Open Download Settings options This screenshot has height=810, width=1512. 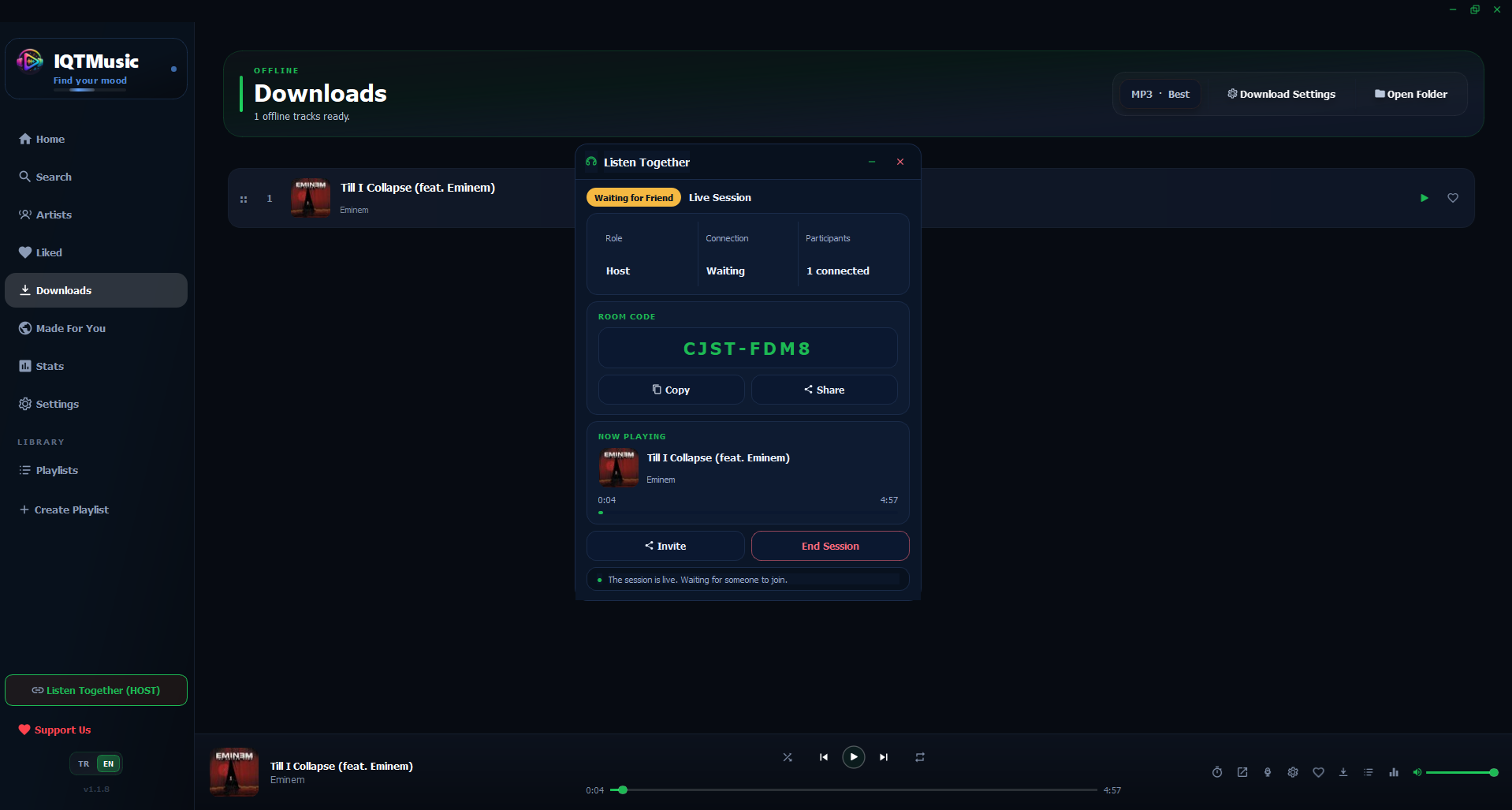click(x=1281, y=94)
